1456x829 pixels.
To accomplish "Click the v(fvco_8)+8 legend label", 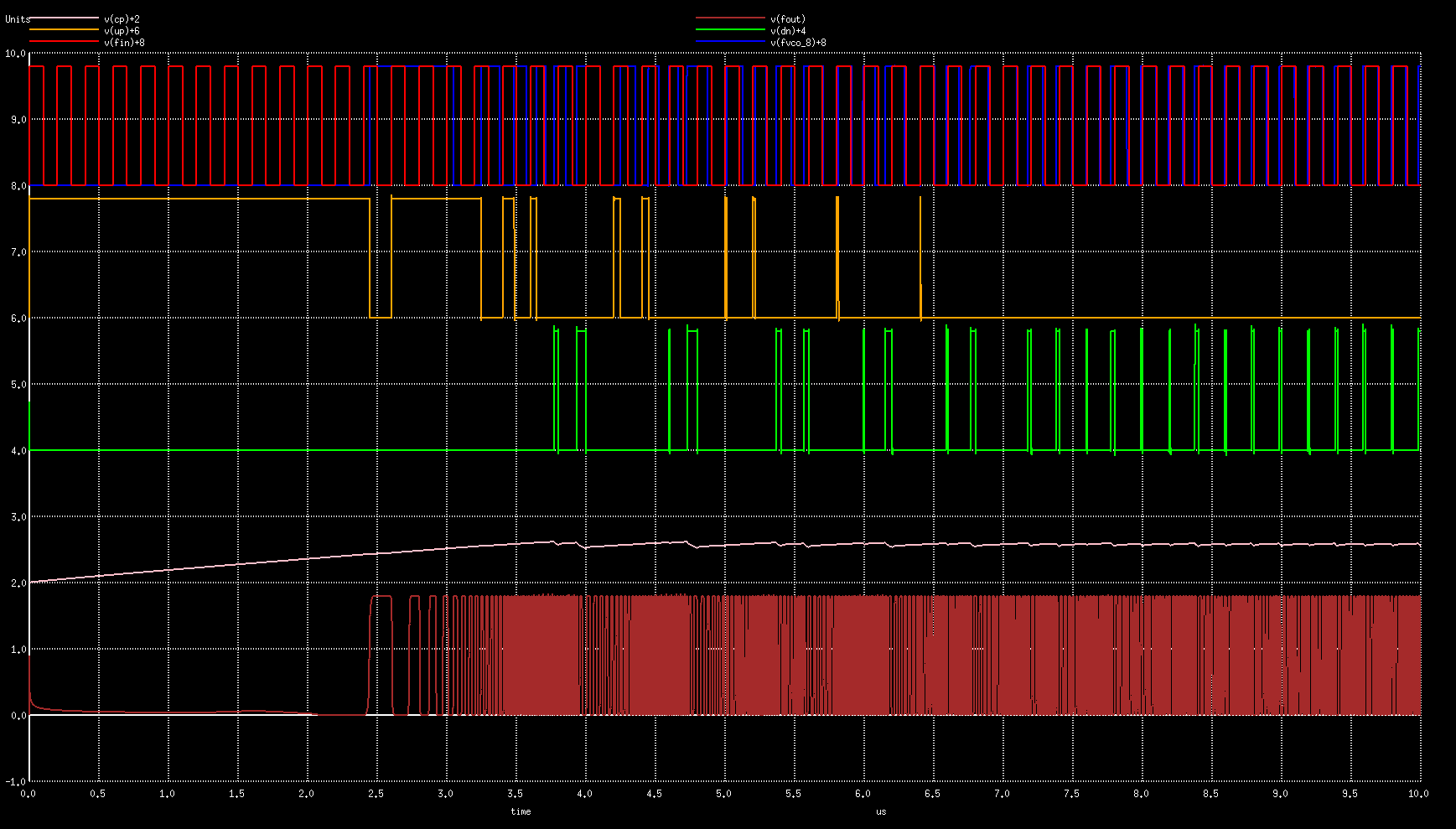I will [798, 43].
